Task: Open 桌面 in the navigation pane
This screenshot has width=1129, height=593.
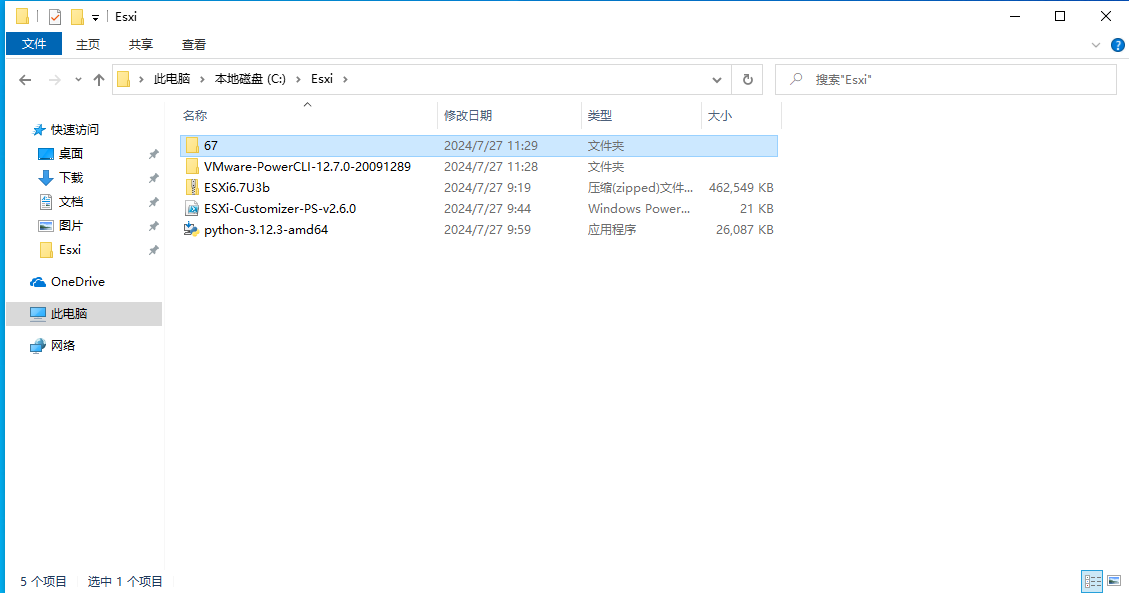Action: 71,153
